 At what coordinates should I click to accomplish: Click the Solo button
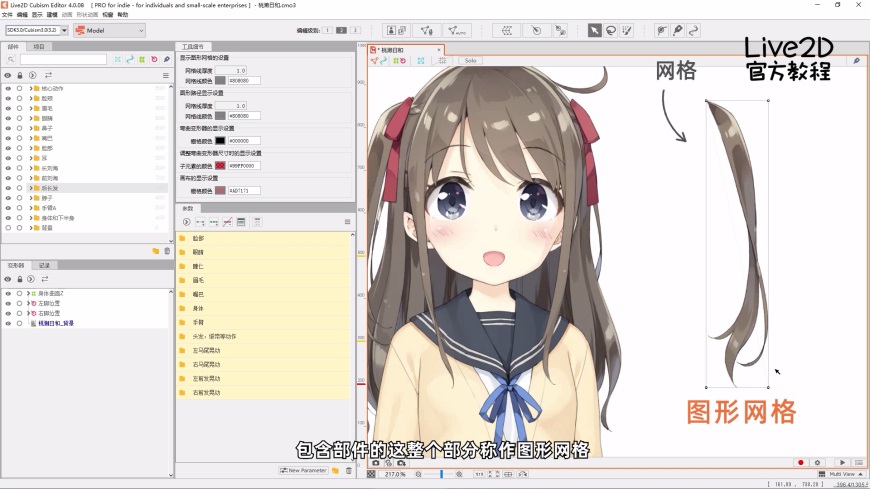coord(471,61)
